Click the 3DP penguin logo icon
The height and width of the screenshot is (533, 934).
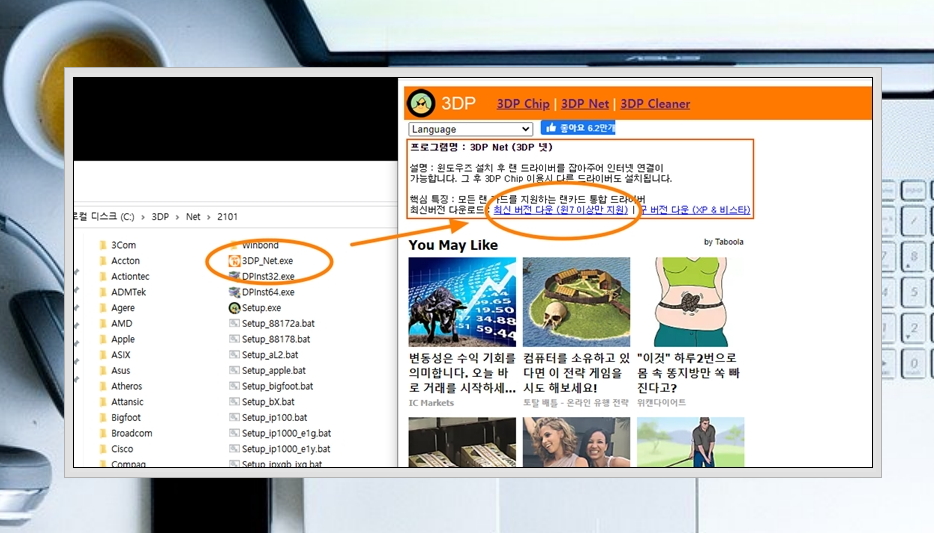tap(421, 103)
